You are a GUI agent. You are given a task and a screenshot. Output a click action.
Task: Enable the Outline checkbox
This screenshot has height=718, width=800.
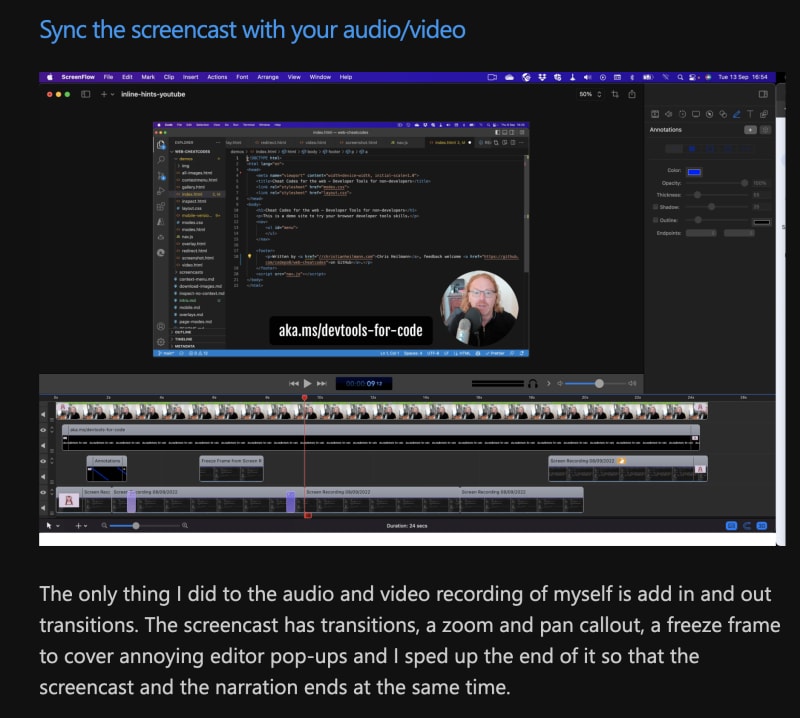click(655, 220)
